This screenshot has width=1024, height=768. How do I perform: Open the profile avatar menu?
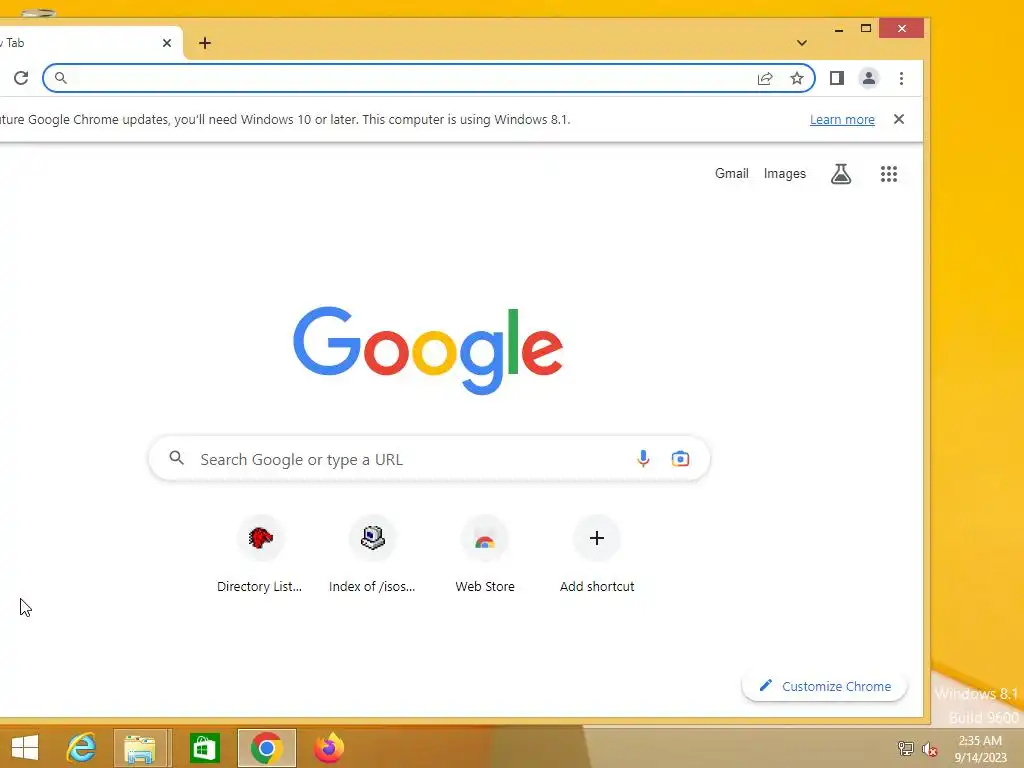pos(869,78)
